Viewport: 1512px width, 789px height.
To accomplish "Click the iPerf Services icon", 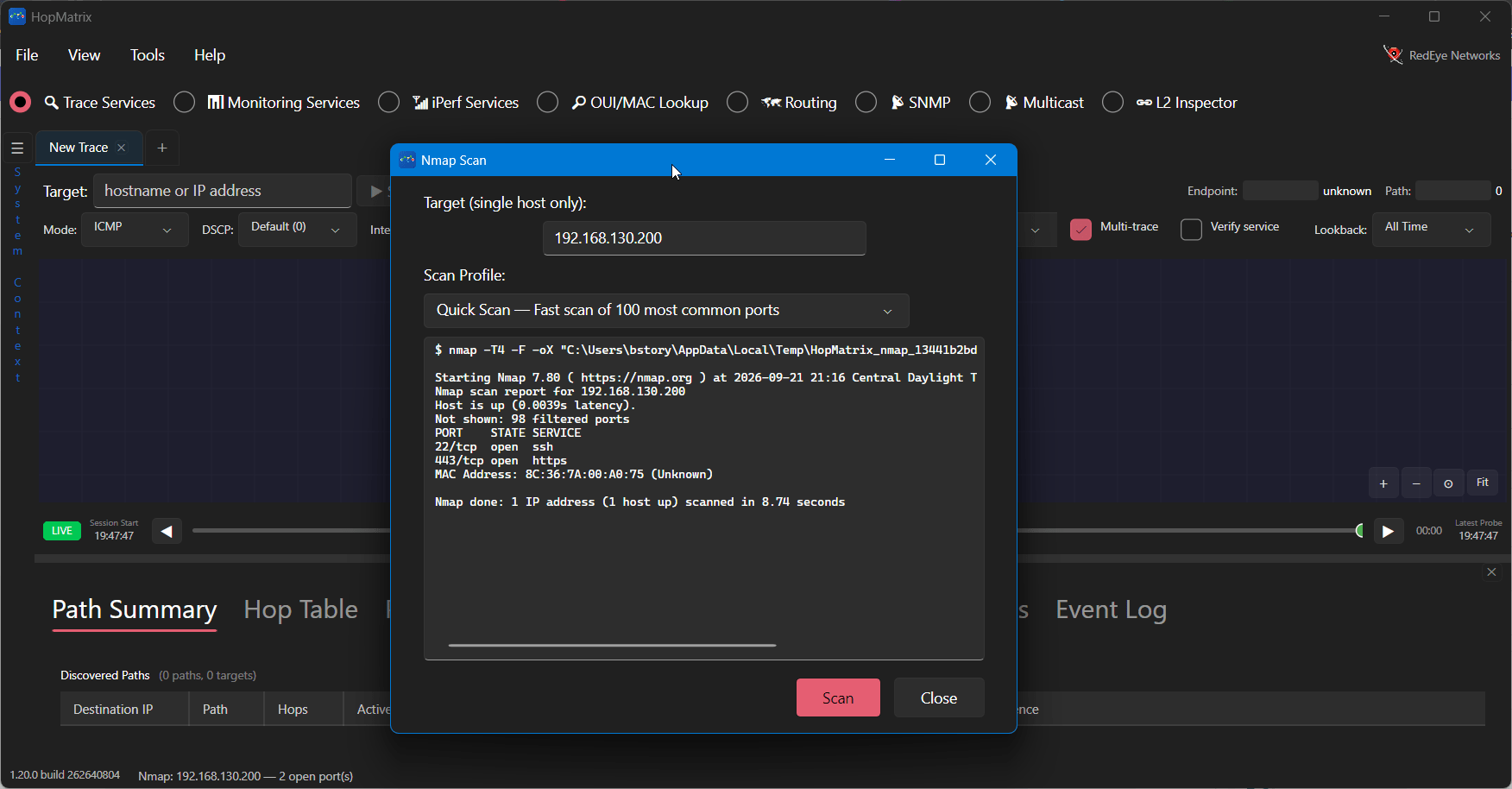I will click(x=420, y=103).
